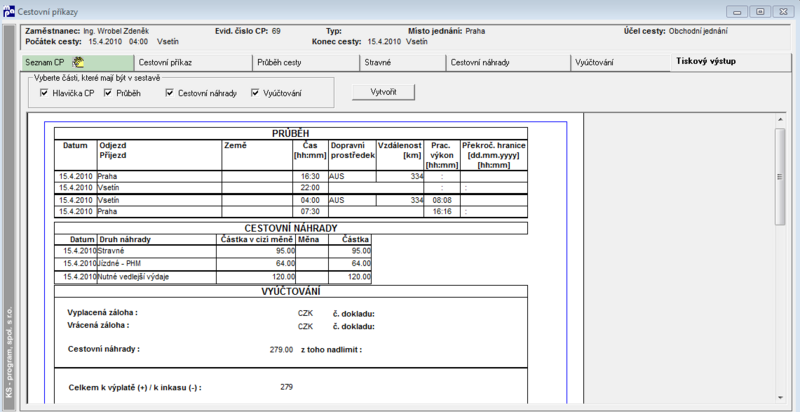Viewport: 800px width, 412px height.
Task: Select the Tiskový výstup tab
Action: (x=729, y=62)
